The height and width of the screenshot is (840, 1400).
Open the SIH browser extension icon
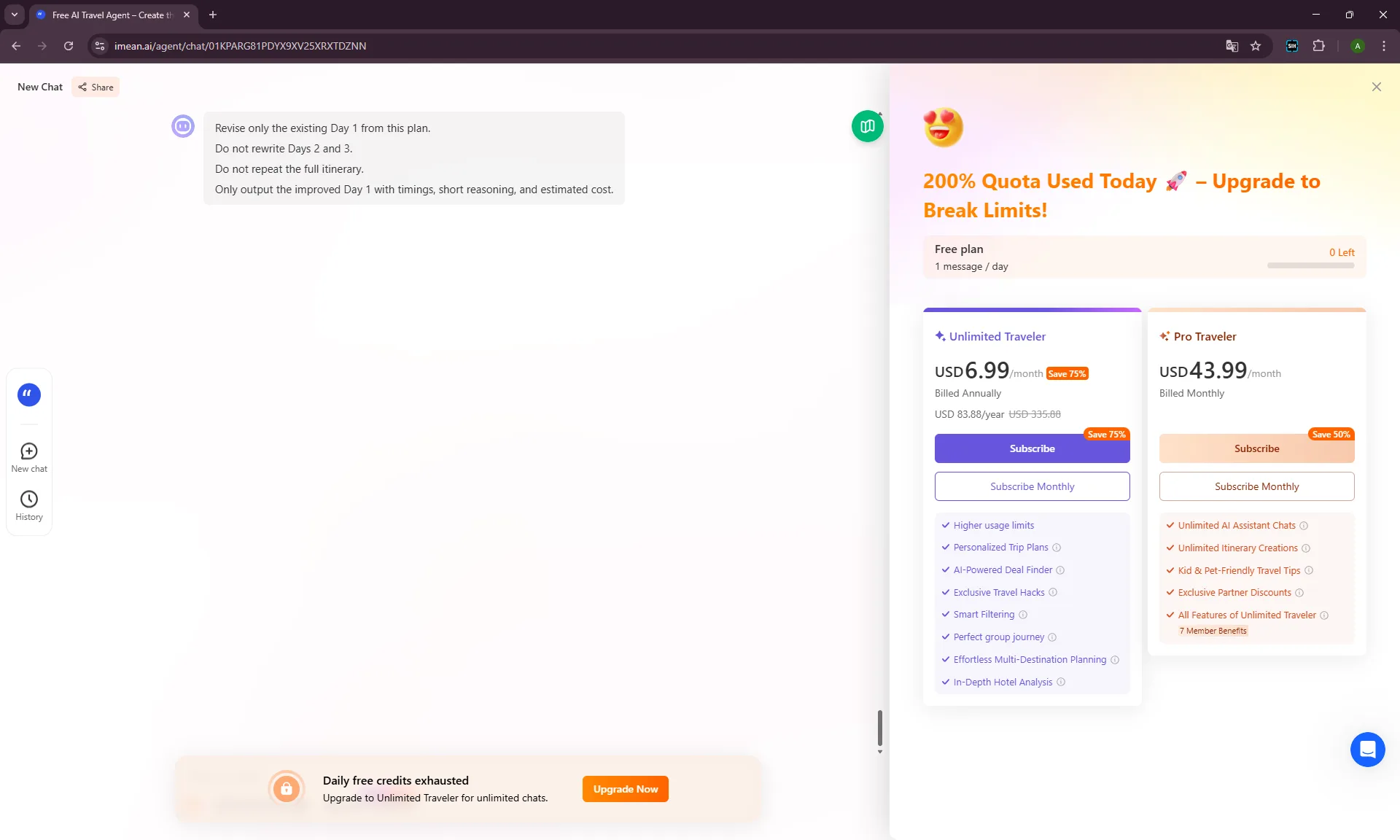(1291, 46)
